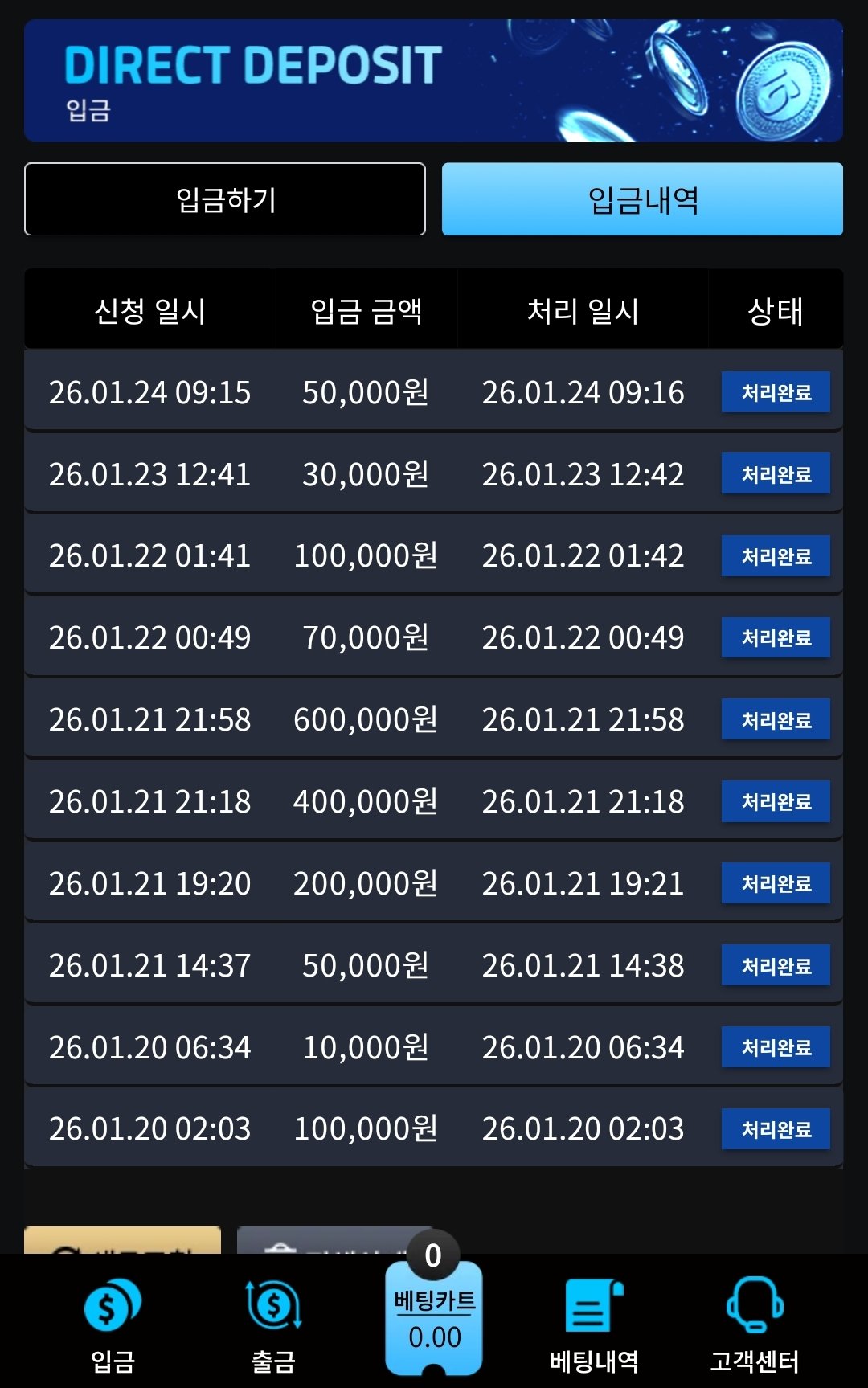Click 처리완료 for the 26.01.24 09:15 deposit
The width and height of the screenshot is (868, 1388).
[776, 392]
